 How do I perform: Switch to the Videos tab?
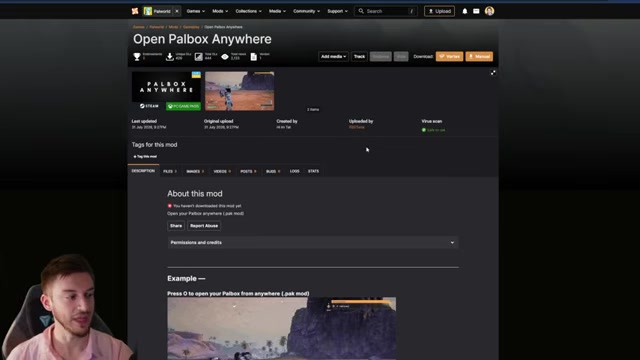[x=222, y=171]
